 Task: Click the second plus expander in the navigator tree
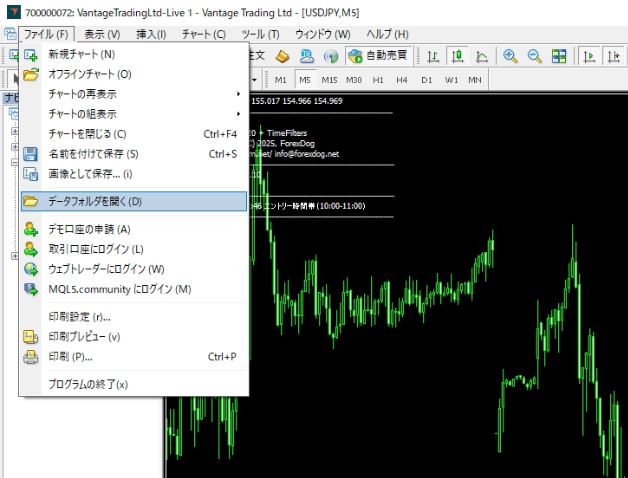point(14,147)
